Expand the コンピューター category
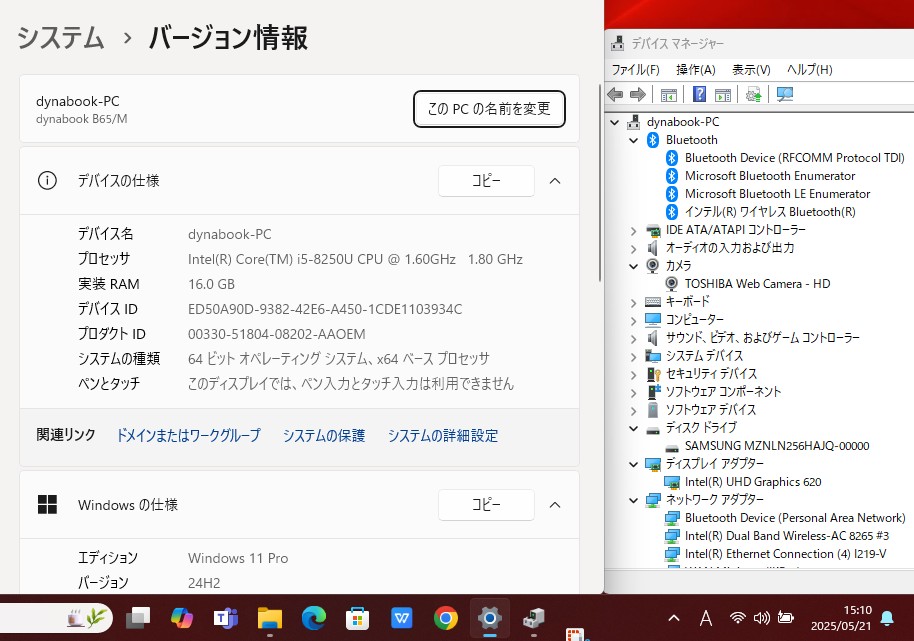This screenshot has height=641, width=914. [x=634, y=320]
